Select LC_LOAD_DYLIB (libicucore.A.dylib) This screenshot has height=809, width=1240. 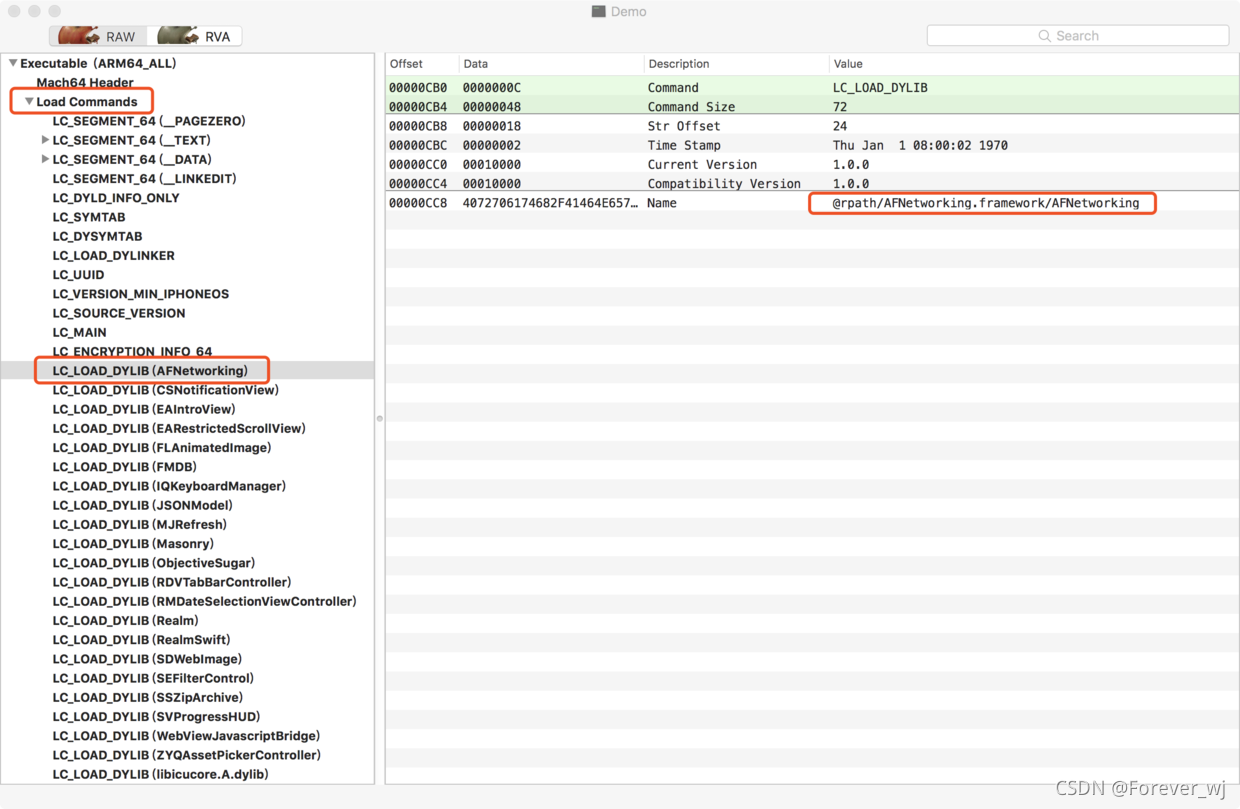click(x=160, y=774)
